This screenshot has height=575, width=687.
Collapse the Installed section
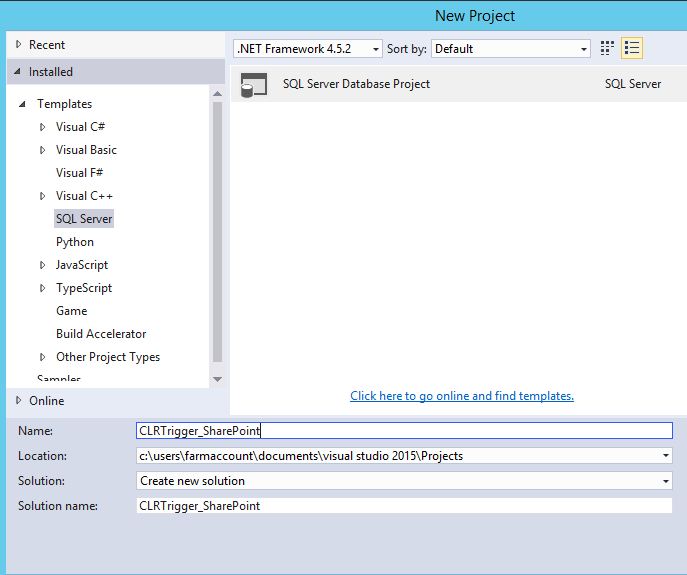click(x=18, y=71)
